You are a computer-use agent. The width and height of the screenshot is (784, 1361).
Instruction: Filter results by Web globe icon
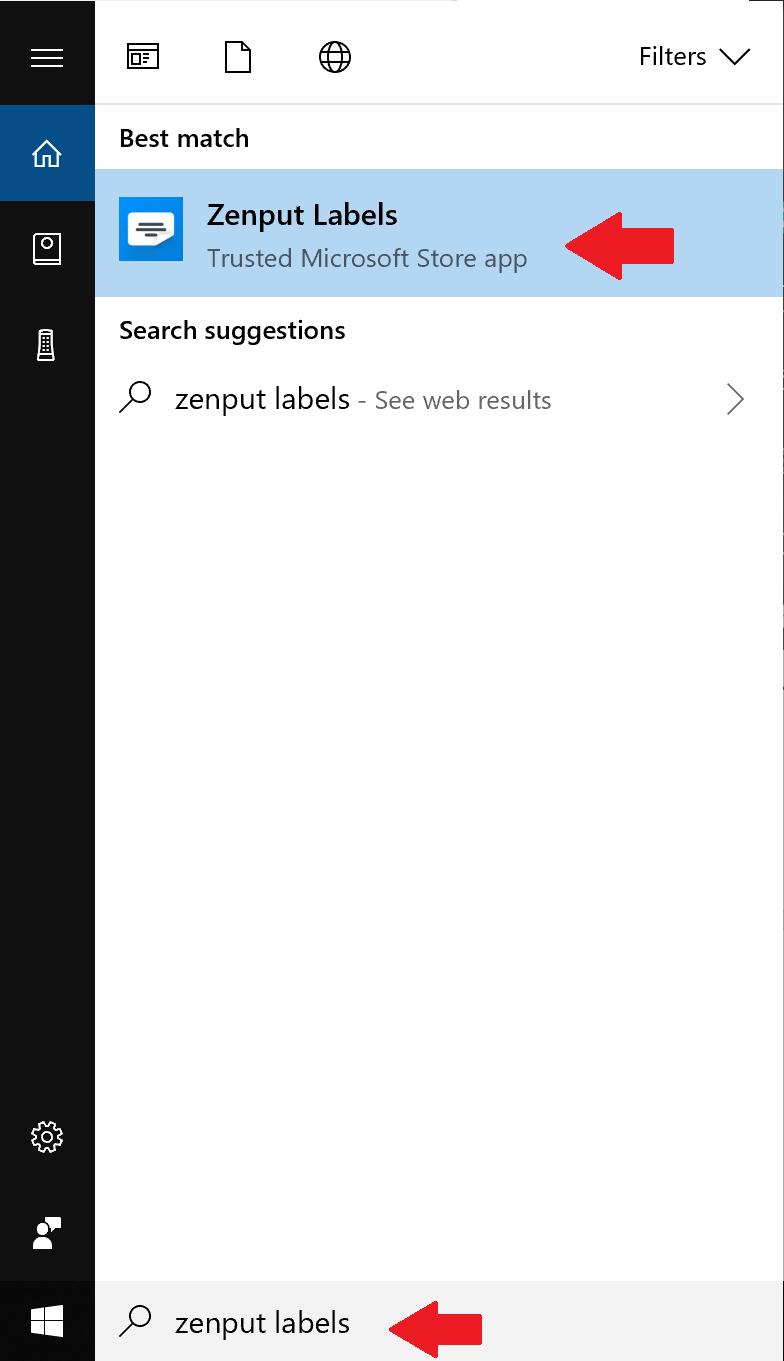(x=334, y=57)
